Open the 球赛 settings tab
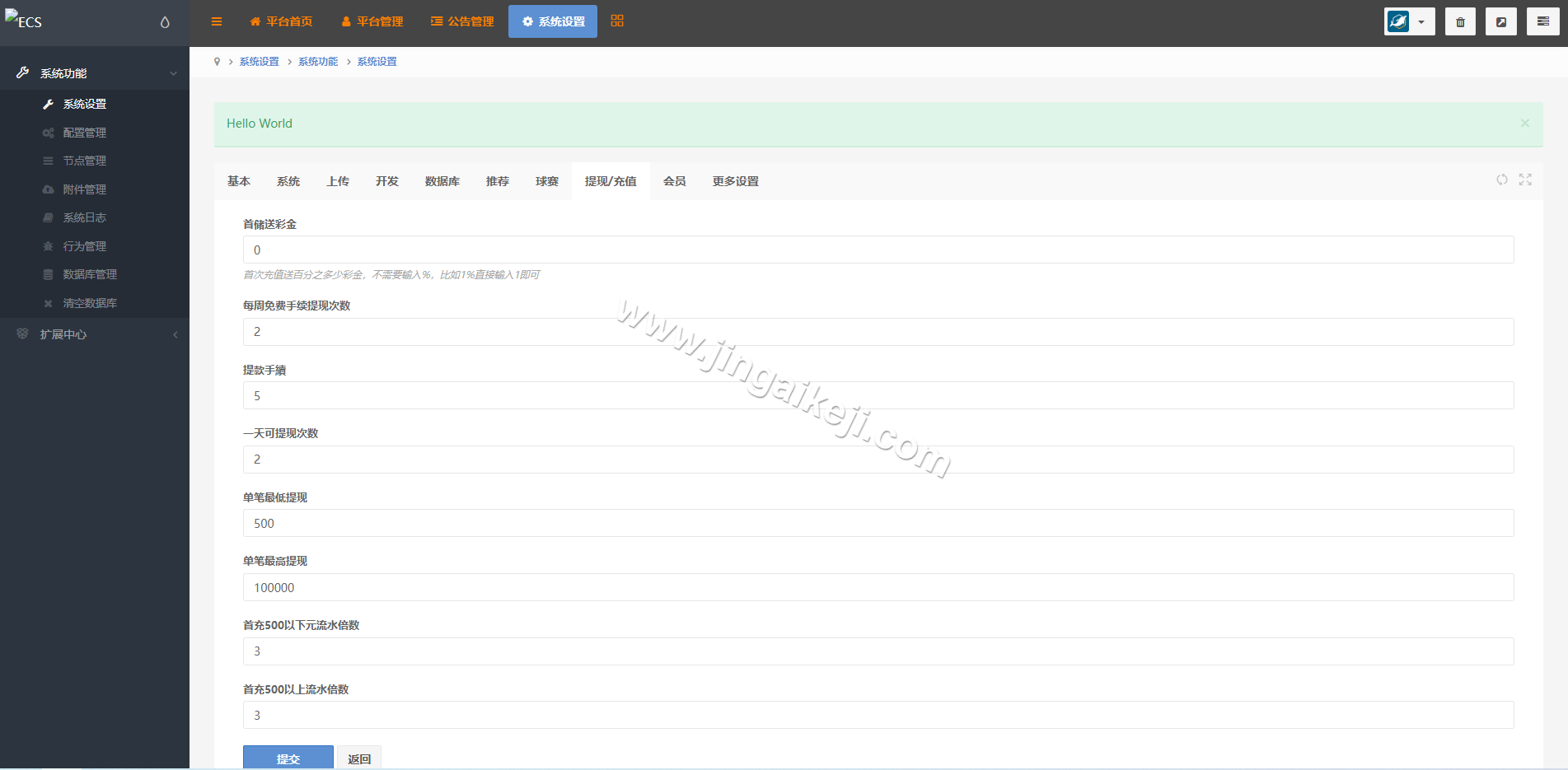This screenshot has width=1568, height=770. click(x=546, y=181)
